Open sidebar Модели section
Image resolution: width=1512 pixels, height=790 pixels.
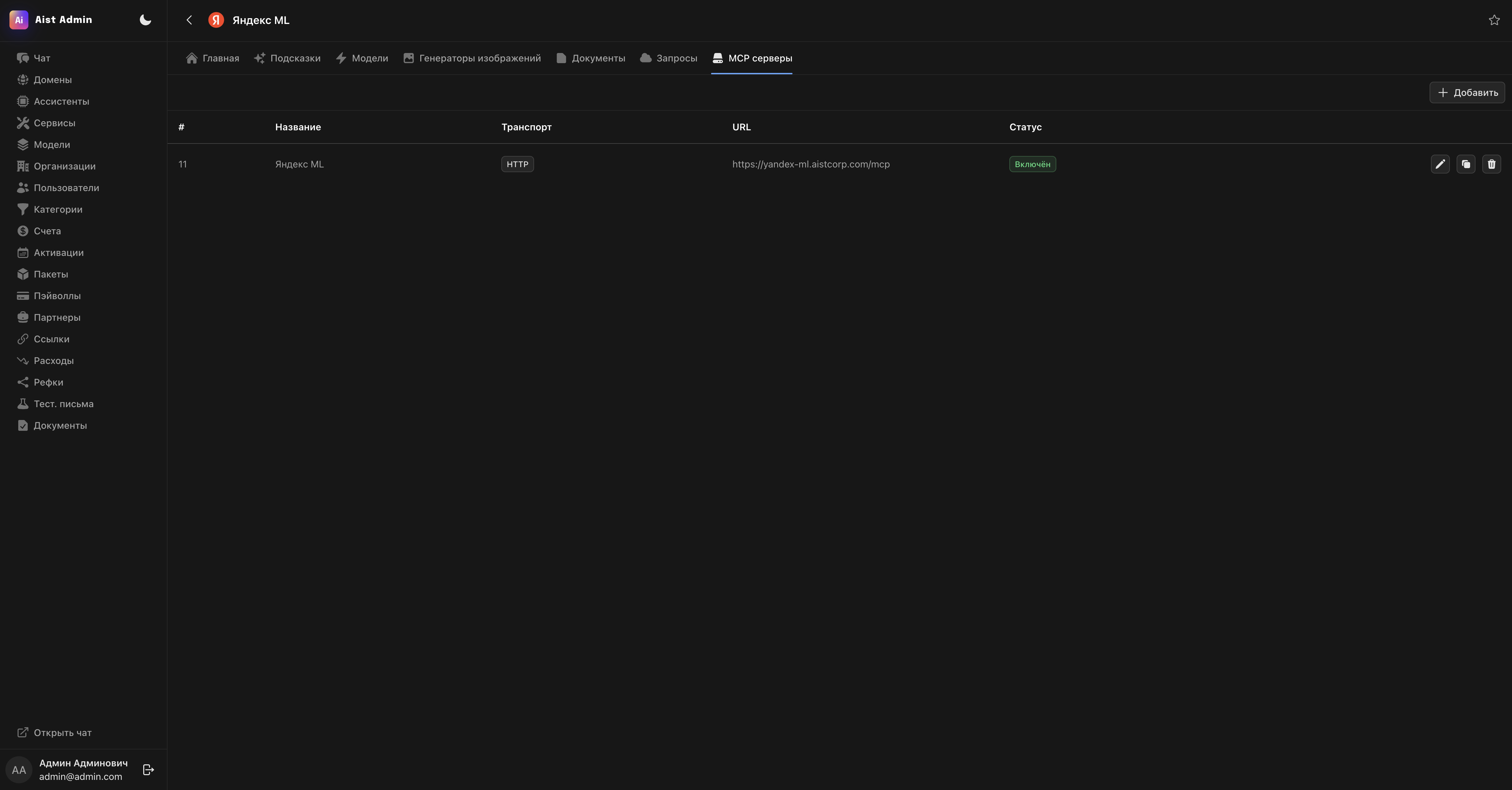(83, 145)
